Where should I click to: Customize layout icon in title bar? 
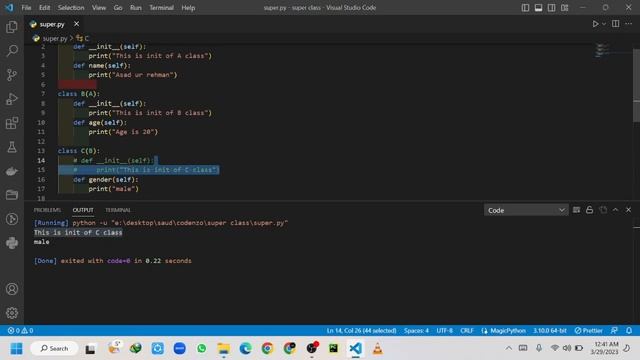pyautogui.click(x=564, y=8)
